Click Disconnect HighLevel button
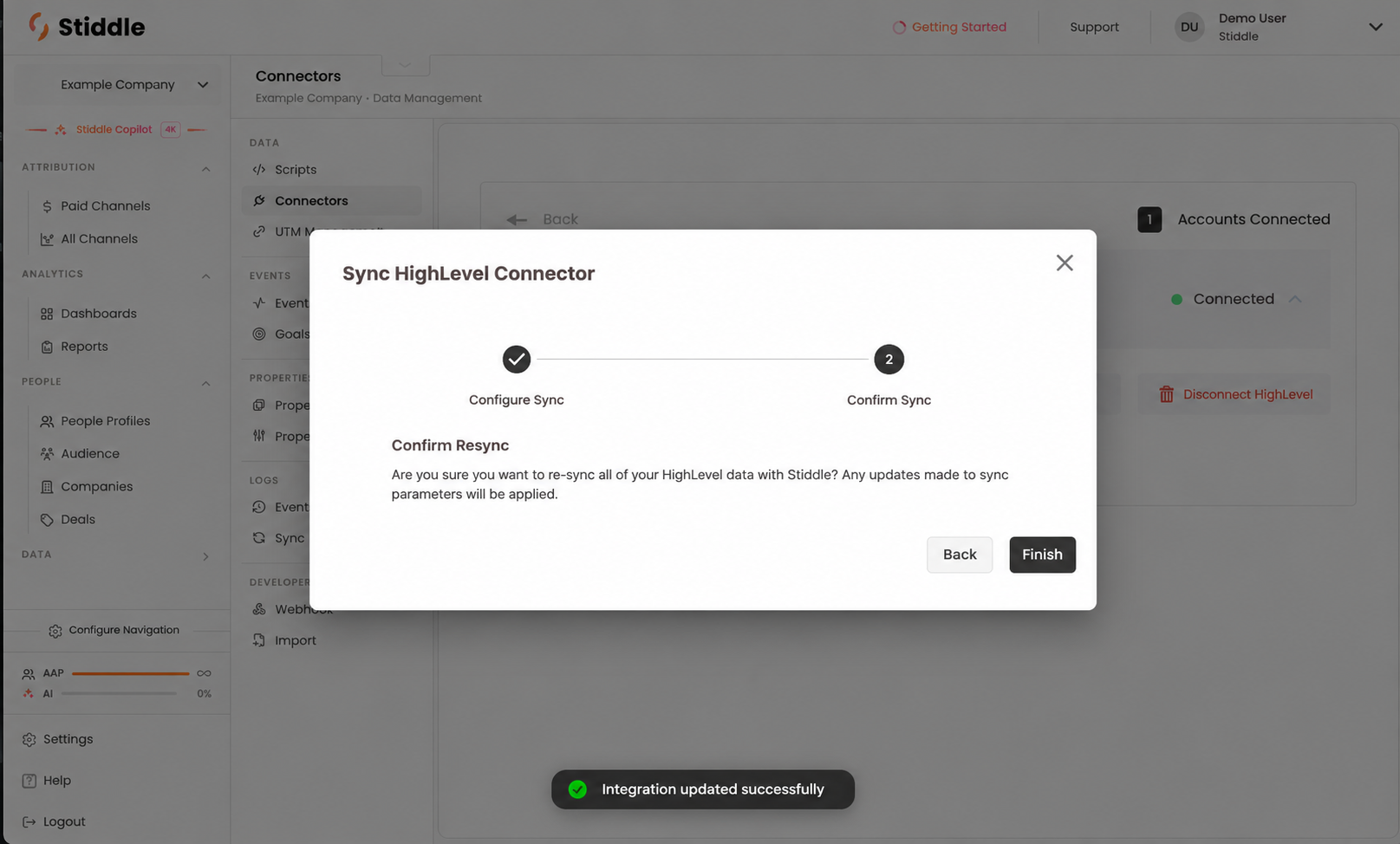Viewport: 1400px width, 844px height. [1234, 394]
